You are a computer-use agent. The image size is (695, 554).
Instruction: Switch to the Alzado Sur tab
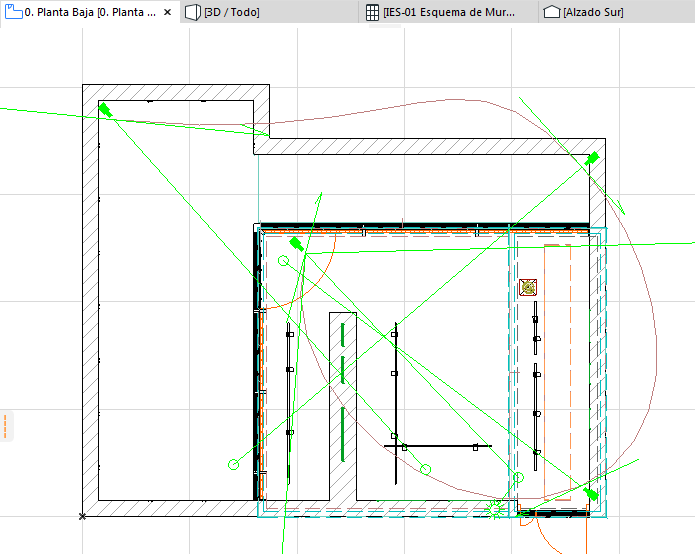point(617,12)
